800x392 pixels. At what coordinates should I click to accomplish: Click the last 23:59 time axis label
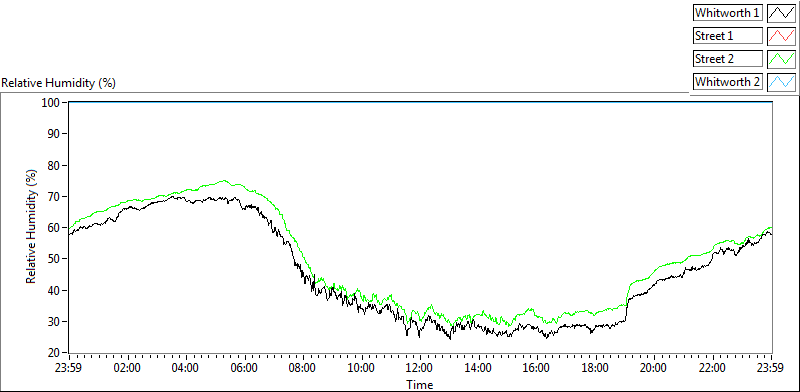click(772, 368)
